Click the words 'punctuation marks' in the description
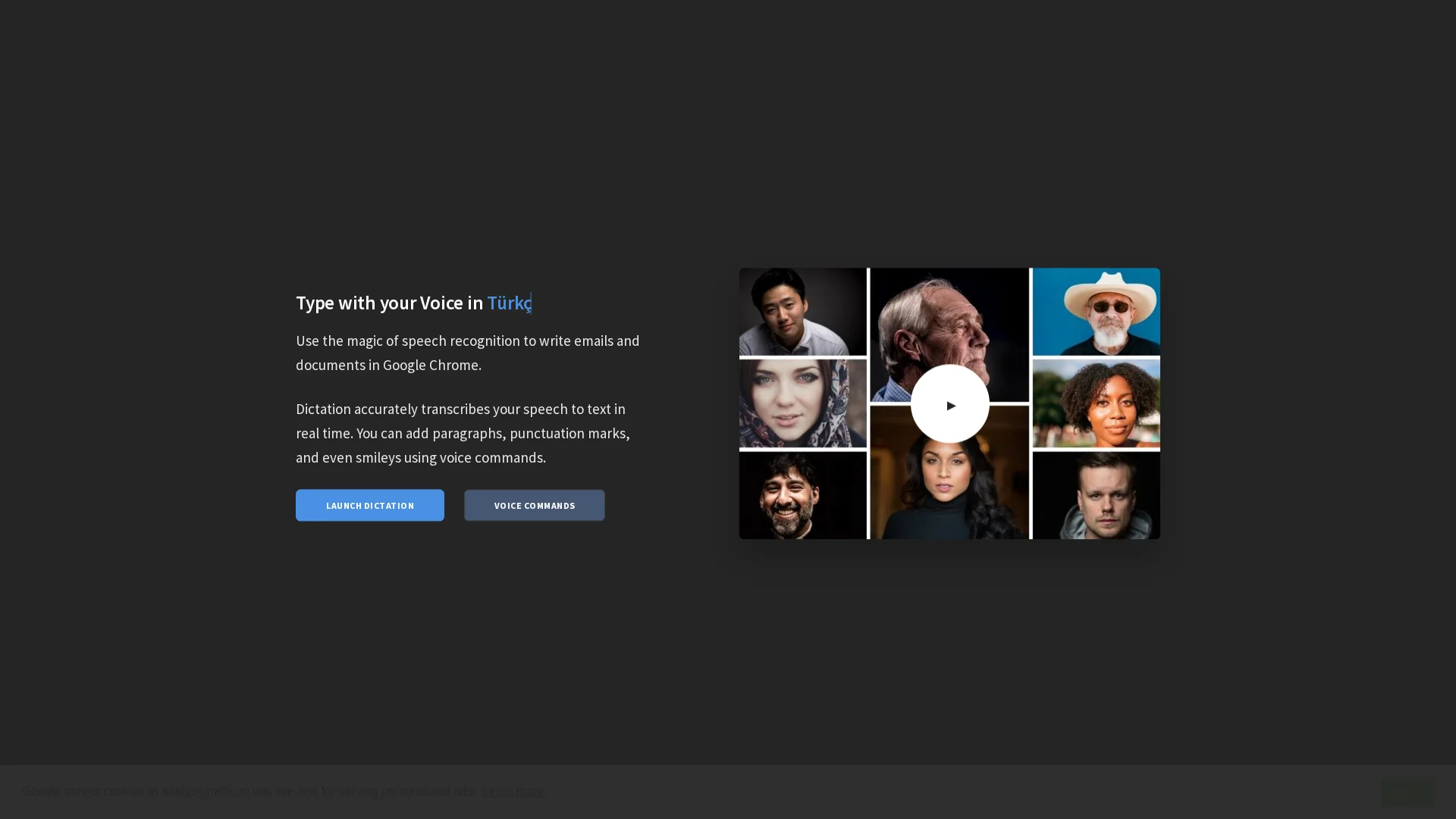The height and width of the screenshot is (819, 1456). 567,434
